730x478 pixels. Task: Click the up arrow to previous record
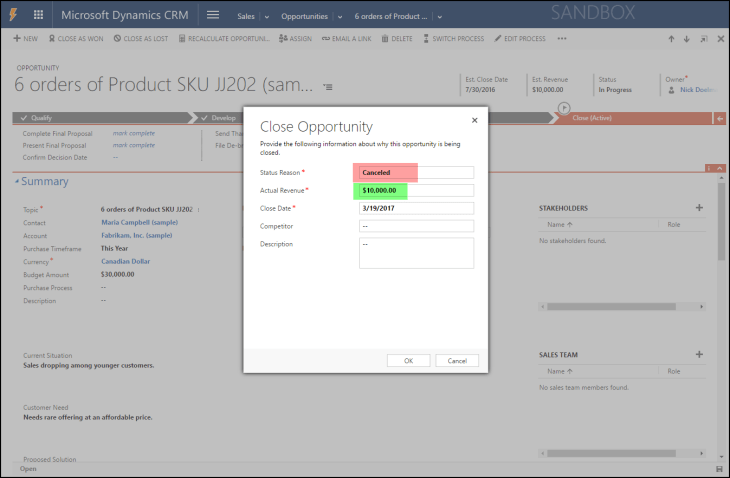pos(671,39)
